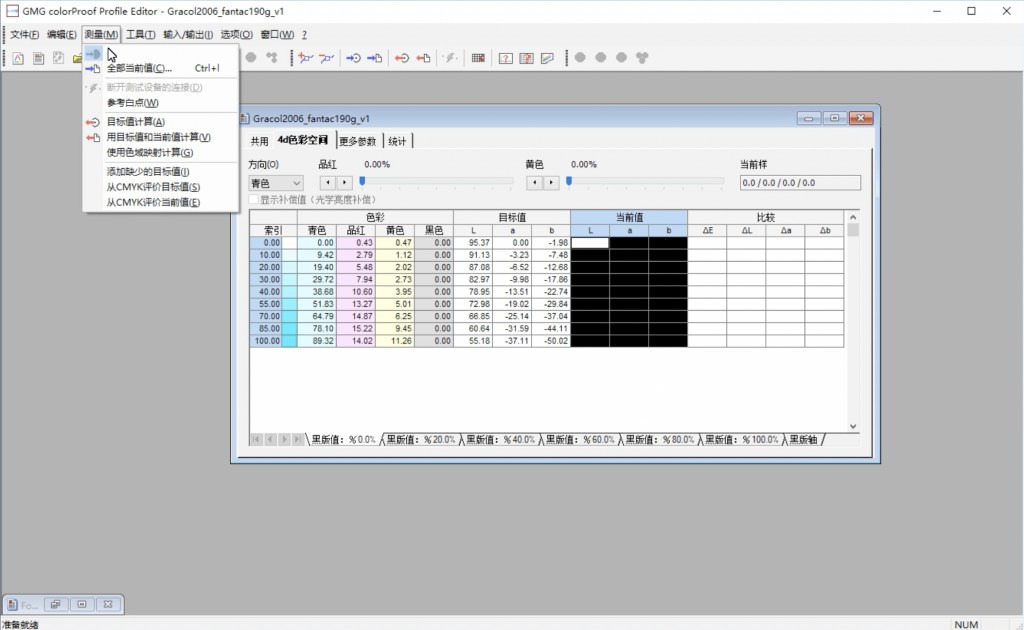
Task: Click the document icon of minimized Fo... window
Action: (12, 605)
